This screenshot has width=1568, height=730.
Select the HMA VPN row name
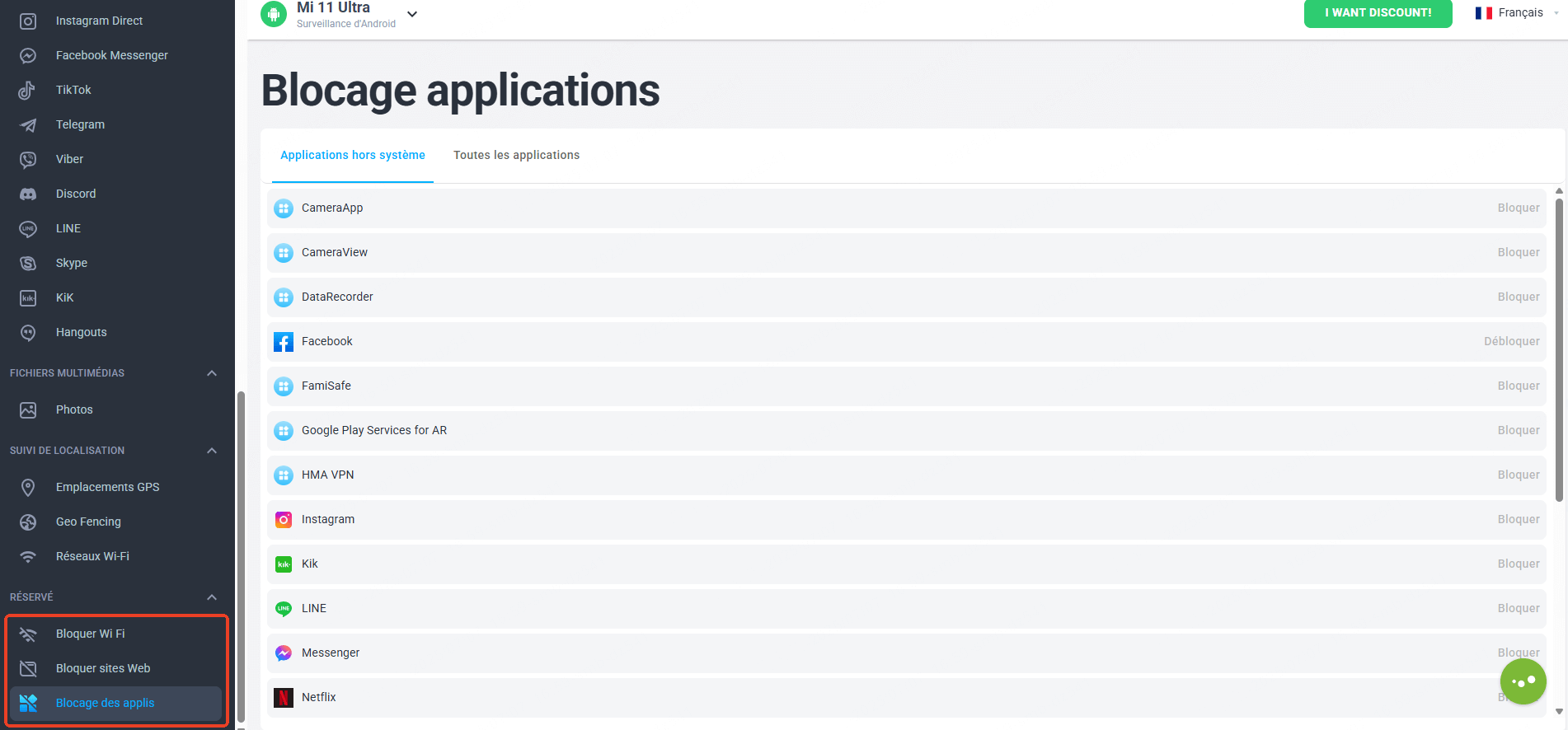click(x=327, y=475)
